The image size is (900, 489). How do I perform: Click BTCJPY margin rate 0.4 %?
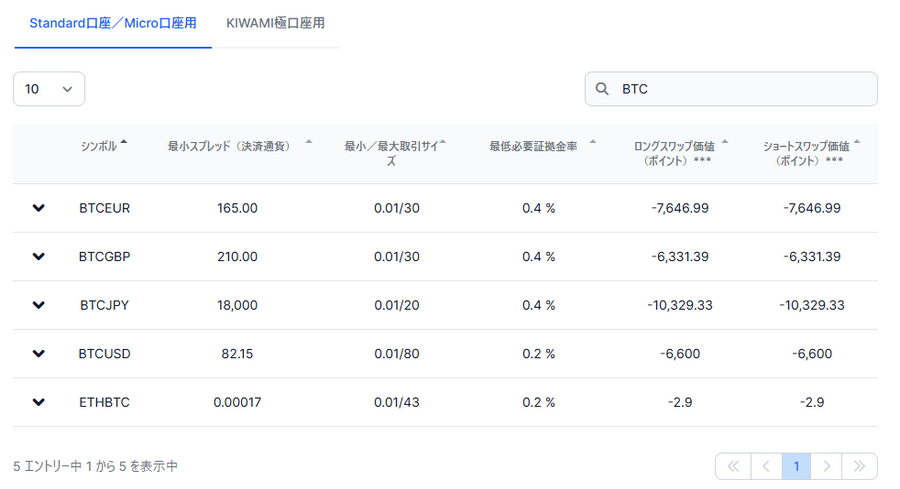[x=538, y=305]
